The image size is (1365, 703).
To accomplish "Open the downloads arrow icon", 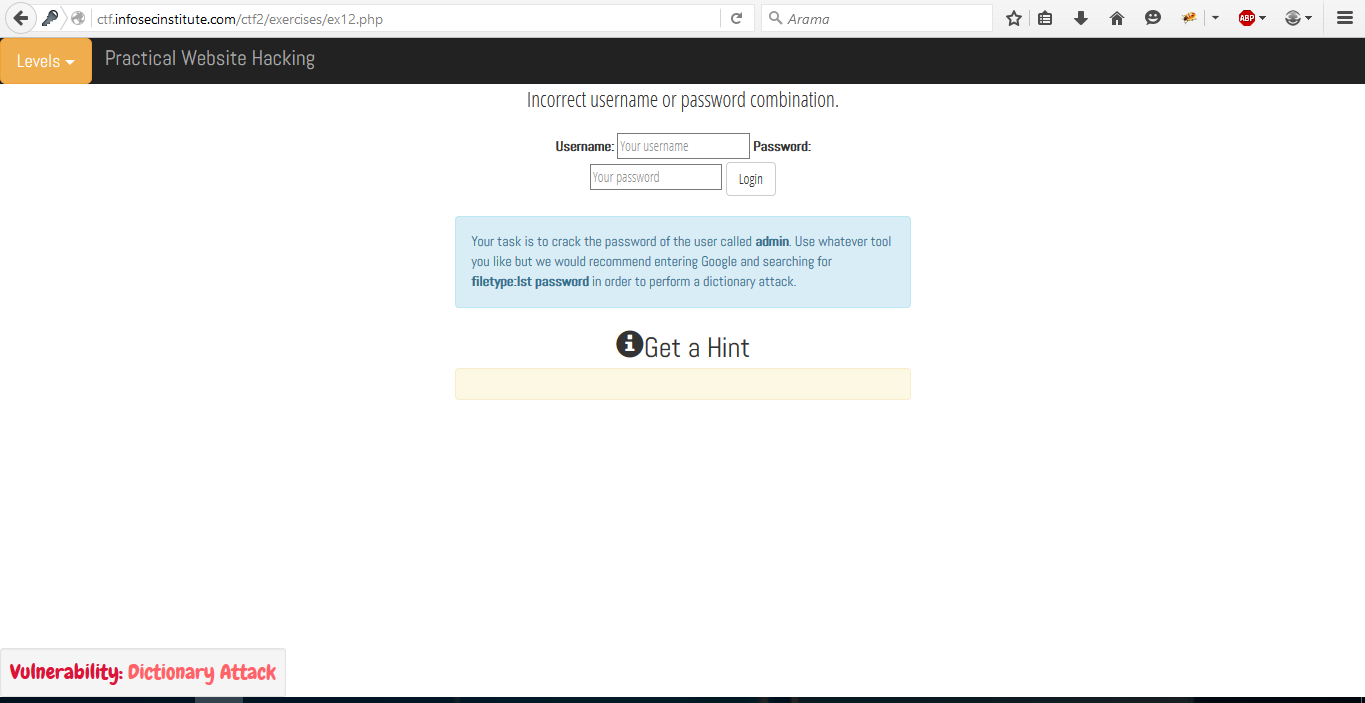I will pyautogui.click(x=1081, y=18).
